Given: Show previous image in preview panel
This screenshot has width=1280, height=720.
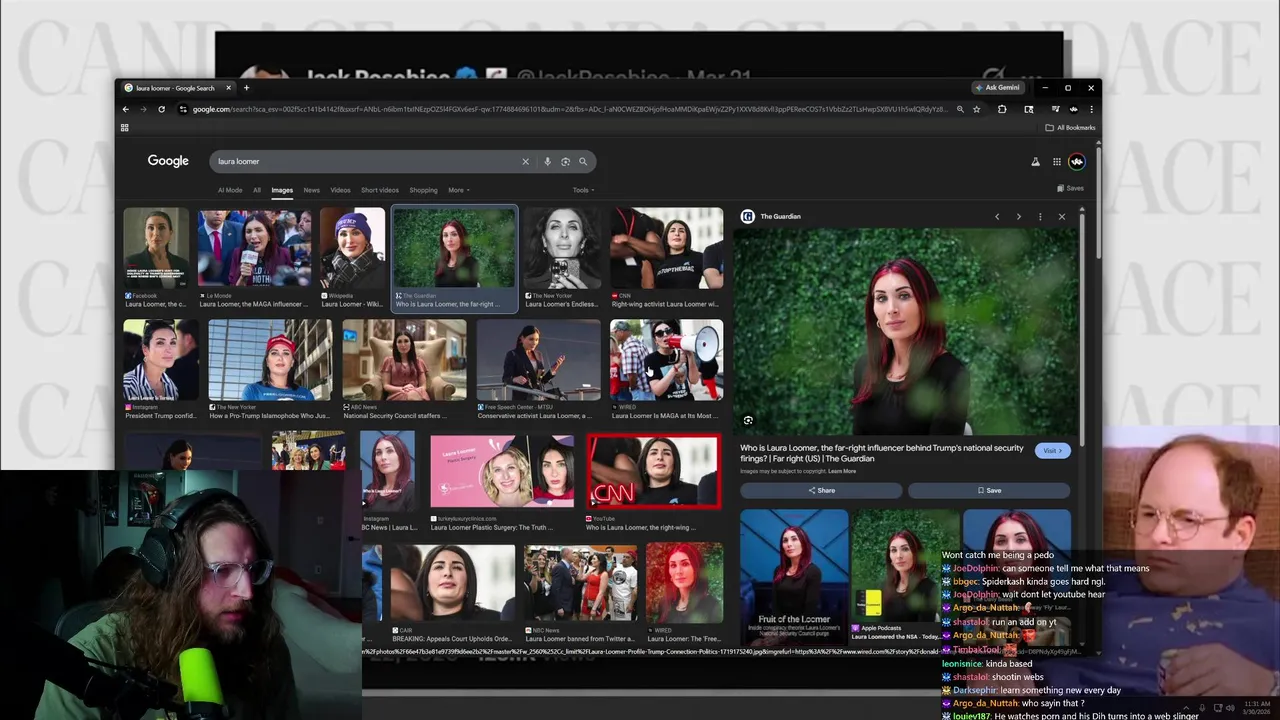Looking at the screenshot, I should tap(997, 217).
